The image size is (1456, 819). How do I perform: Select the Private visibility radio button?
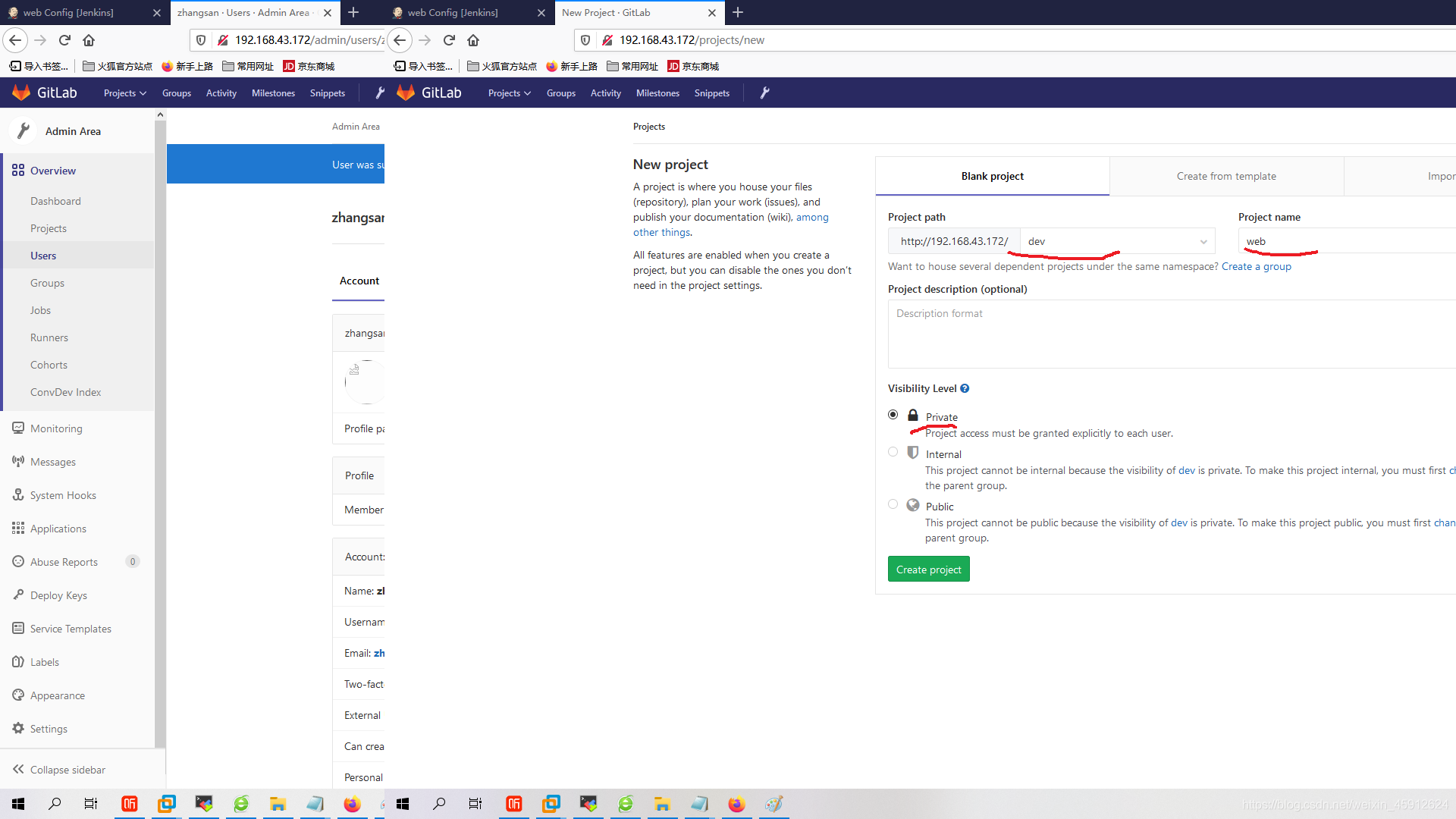tap(893, 415)
